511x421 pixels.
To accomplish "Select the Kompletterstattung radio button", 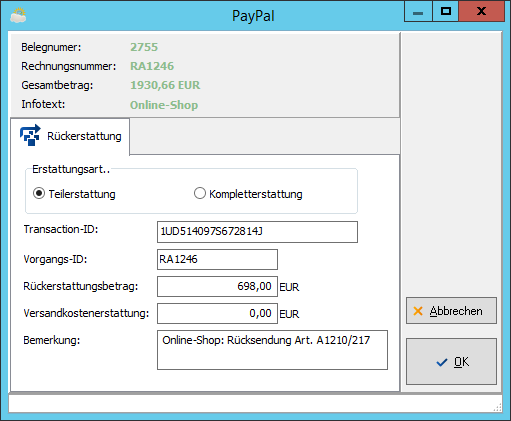I will 200,193.
